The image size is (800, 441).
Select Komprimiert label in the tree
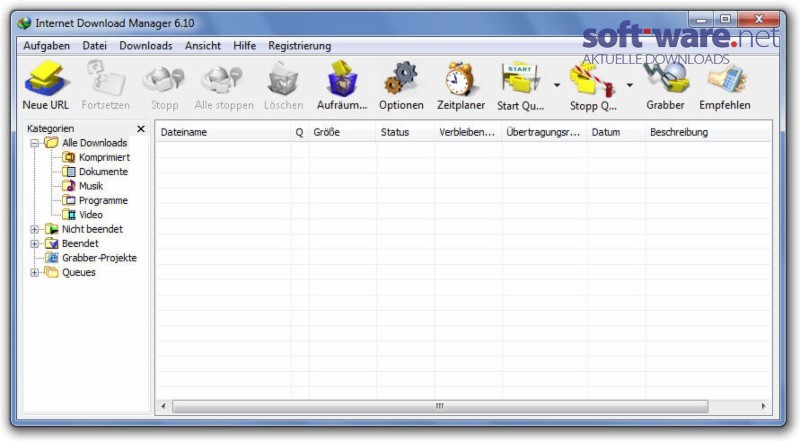tap(104, 157)
